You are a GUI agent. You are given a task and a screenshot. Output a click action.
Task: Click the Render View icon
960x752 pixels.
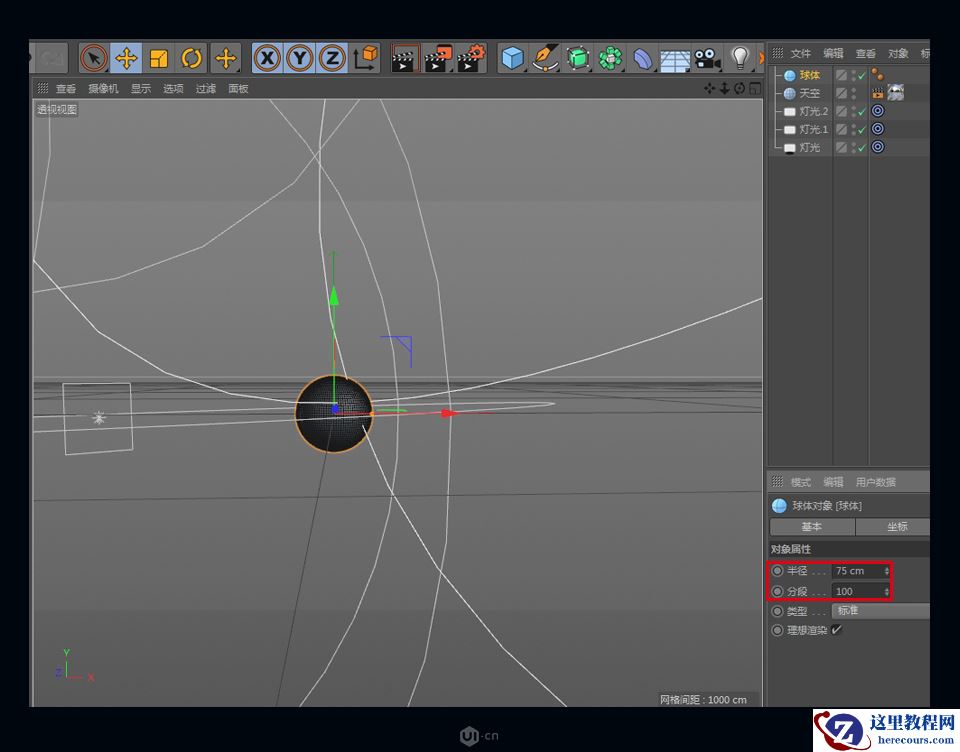point(404,59)
